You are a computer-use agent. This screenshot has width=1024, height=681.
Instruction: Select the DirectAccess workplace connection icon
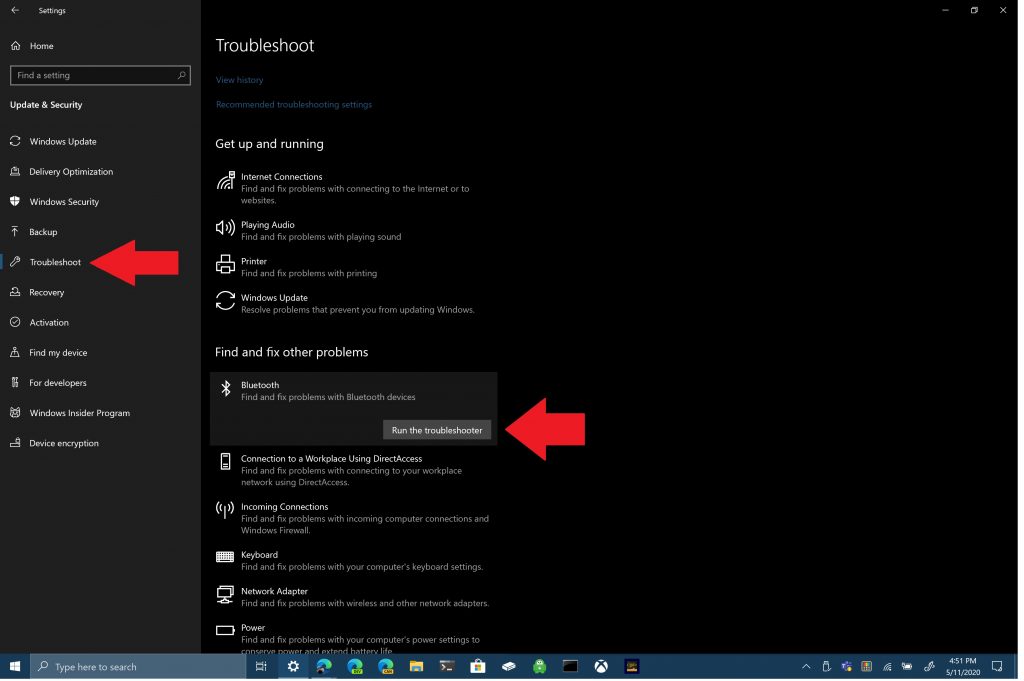click(226, 463)
